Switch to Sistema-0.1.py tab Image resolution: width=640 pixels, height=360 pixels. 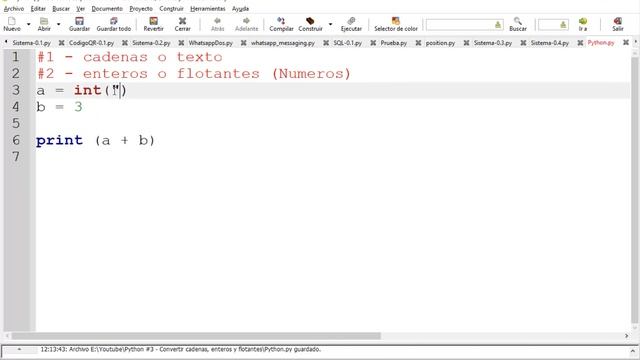[x=31, y=43]
